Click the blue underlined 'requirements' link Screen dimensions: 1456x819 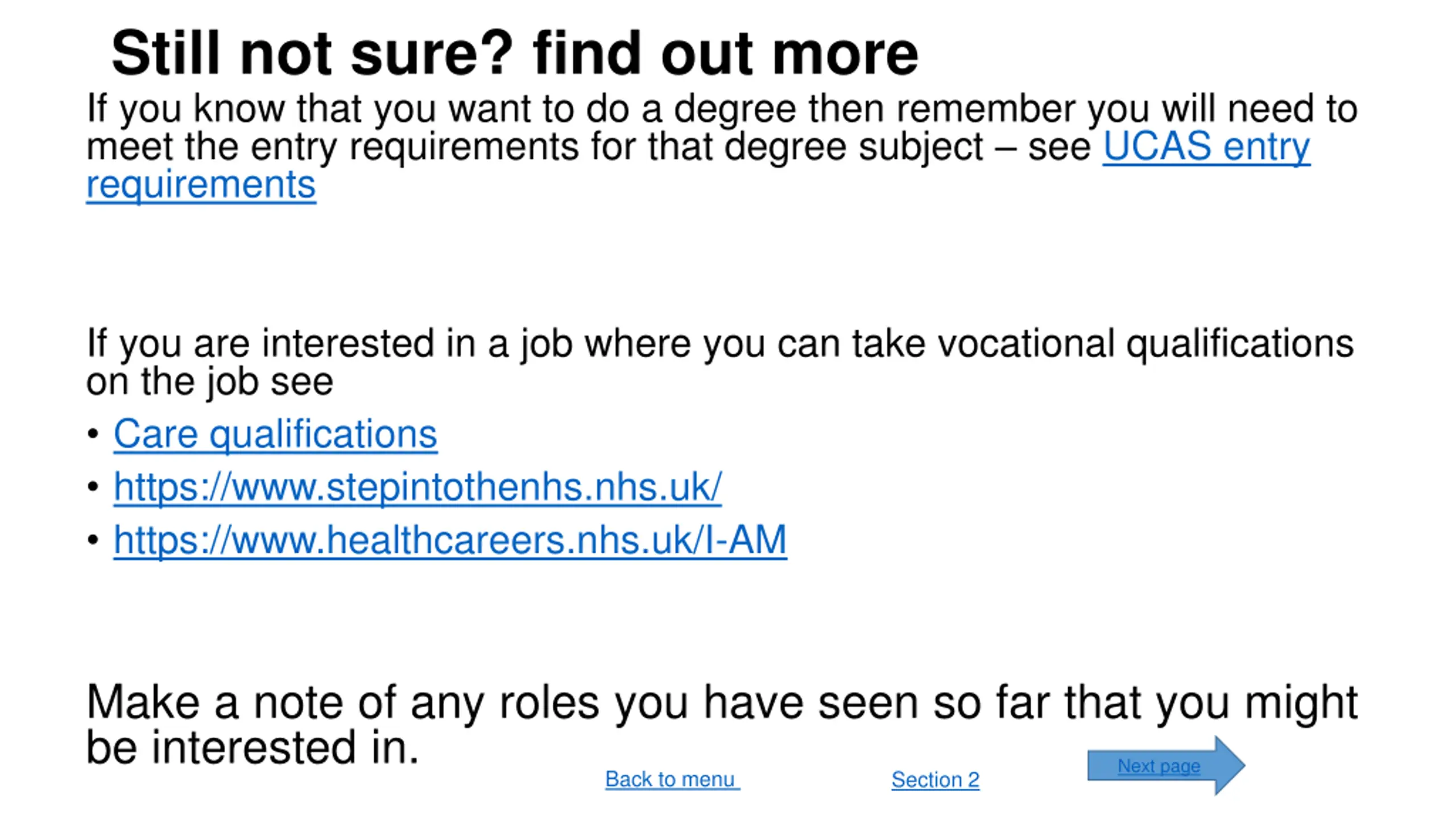(x=201, y=185)
